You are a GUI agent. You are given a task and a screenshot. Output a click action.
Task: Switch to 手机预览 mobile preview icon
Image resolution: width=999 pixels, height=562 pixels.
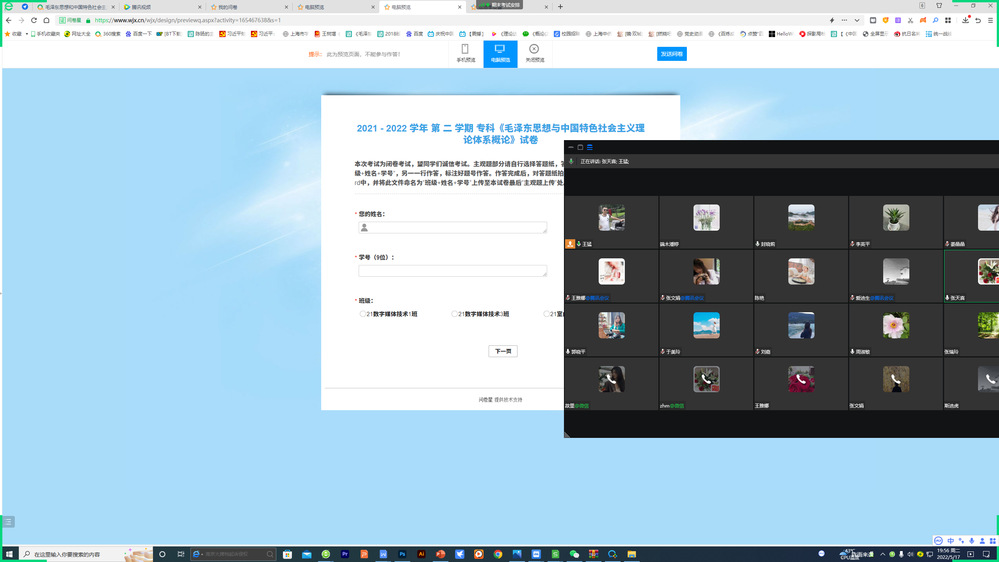(x=466, y=53)
